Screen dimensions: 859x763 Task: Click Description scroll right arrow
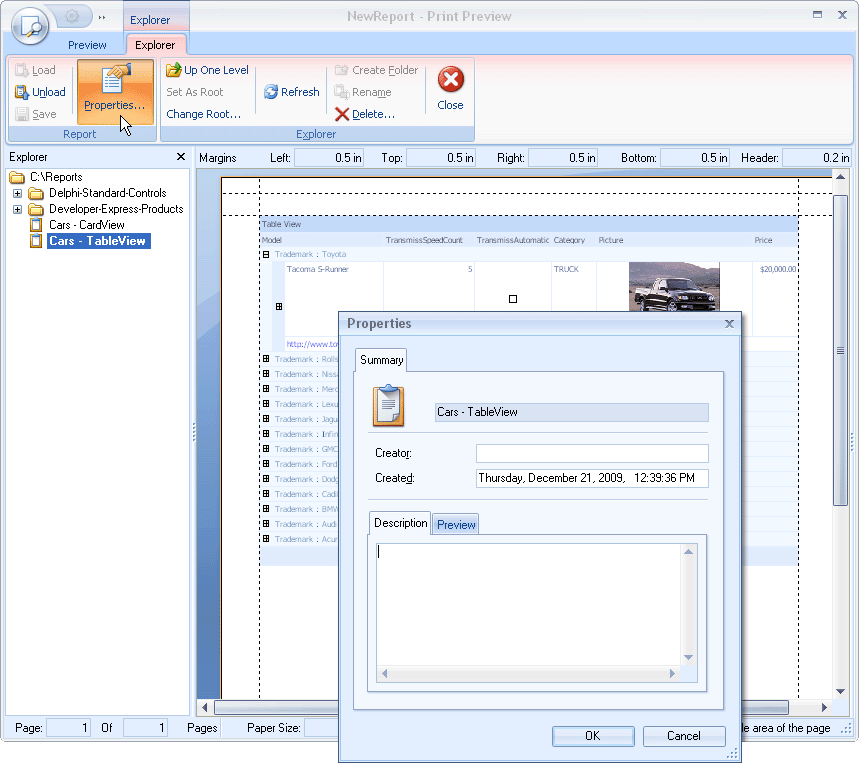pyautogui.click(x=672, y=674)
